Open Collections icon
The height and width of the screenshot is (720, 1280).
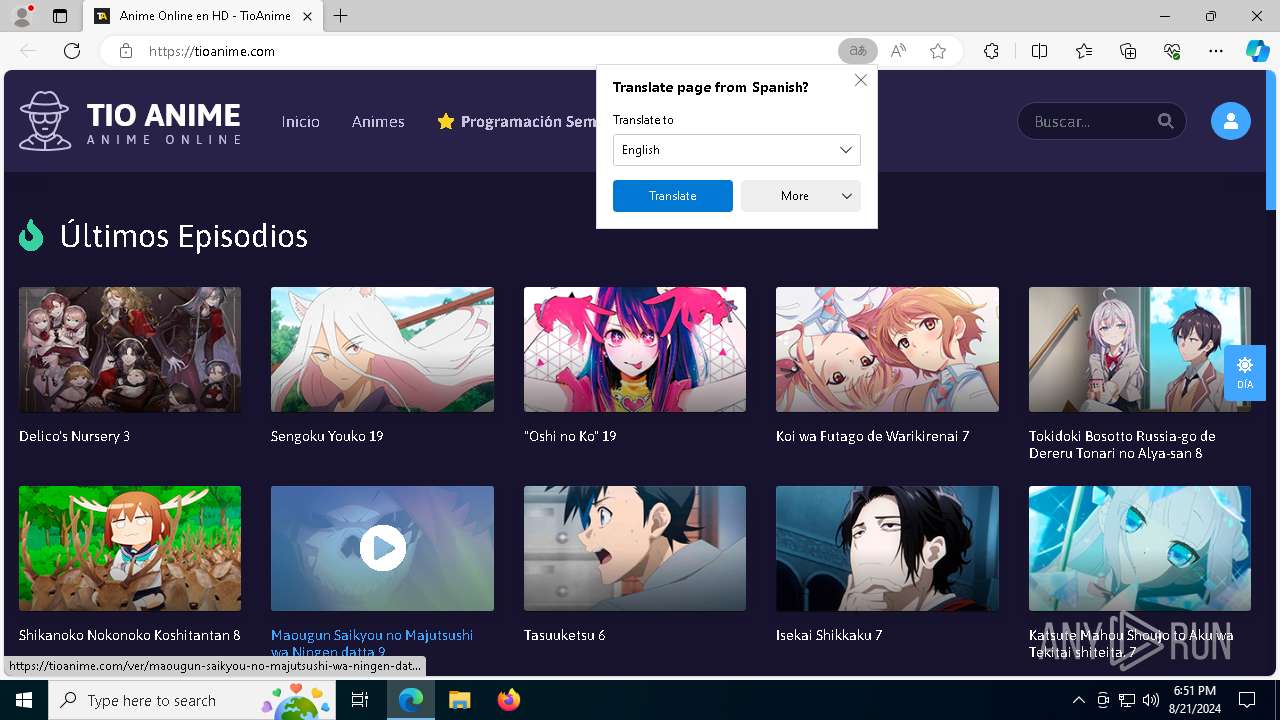point(1128,51)
